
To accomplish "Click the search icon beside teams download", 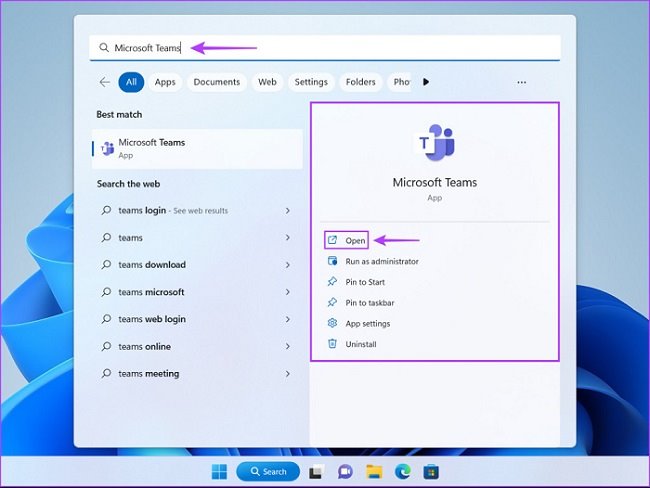I will pyautogui.click(x=106, y=264).
